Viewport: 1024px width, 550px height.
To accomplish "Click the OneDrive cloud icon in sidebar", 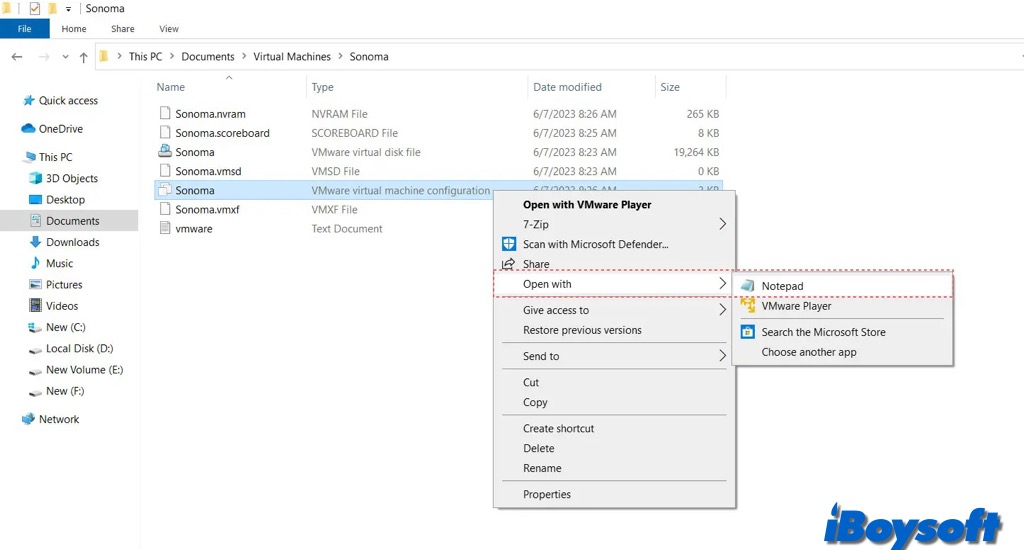I will (x=28, y=129).
